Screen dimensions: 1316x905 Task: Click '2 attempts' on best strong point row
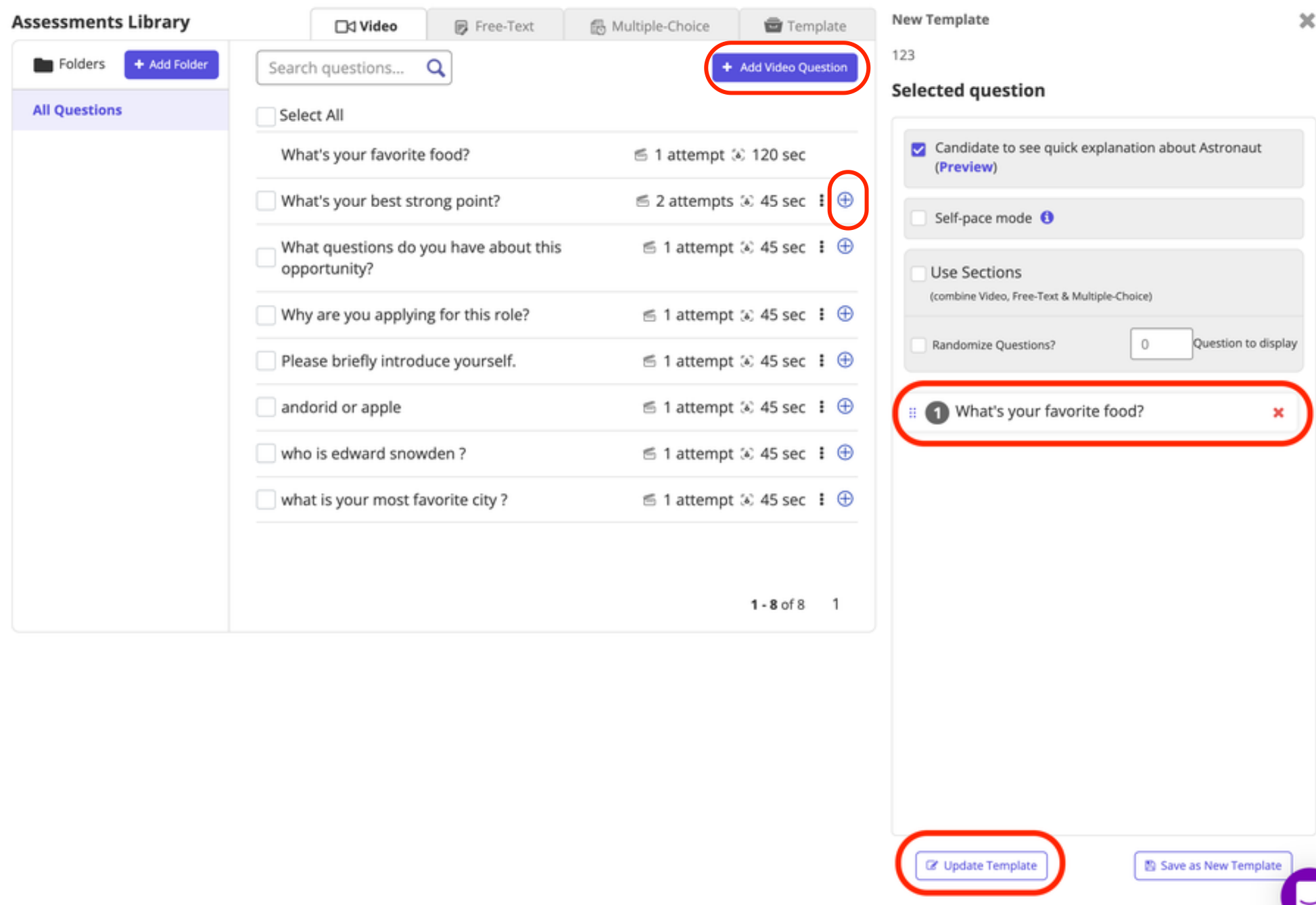694,201
